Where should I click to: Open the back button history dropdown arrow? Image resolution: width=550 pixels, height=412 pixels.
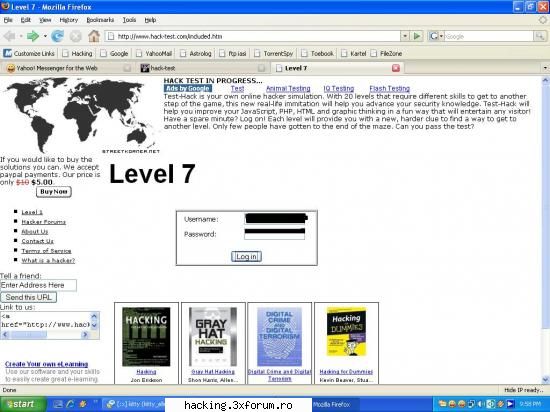coord(21,36)
